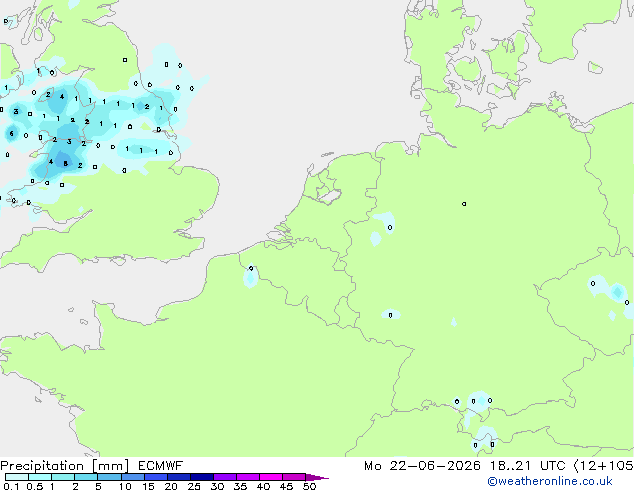This screenshot has width=634, height=490.
Task: Select the 15–20 mm legend swatch
Action: pyautogui.click(x=156, y=477)
